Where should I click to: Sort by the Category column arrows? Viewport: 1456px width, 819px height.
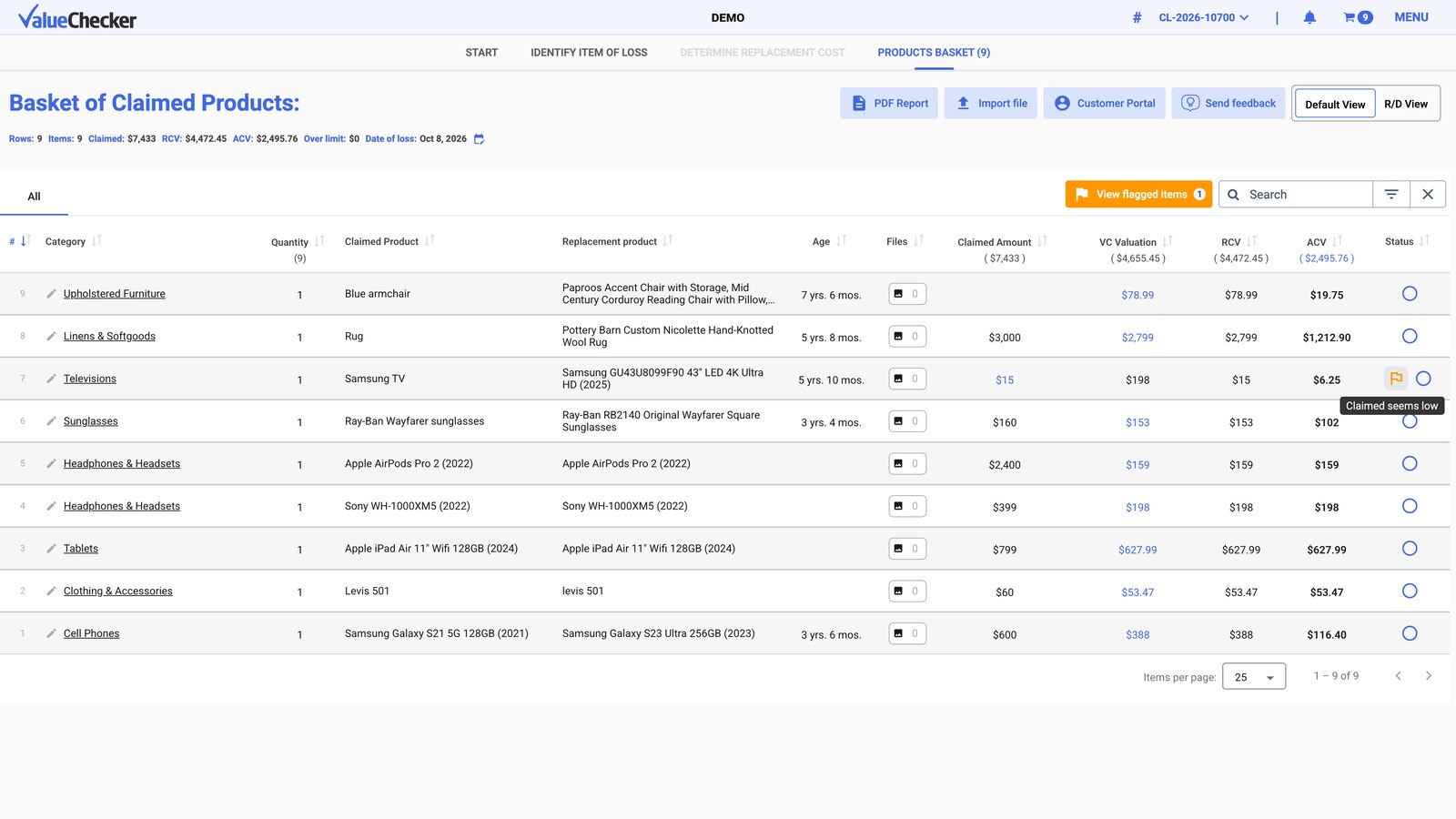pos(96,240)
